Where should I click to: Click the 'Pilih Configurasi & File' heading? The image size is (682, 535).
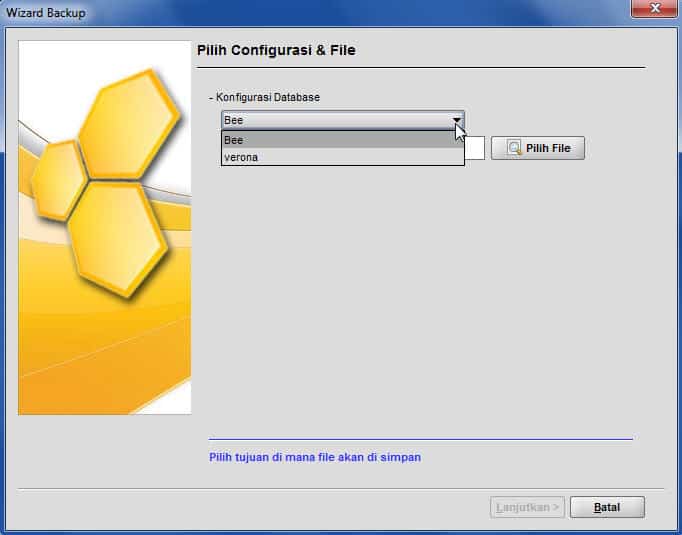tap(276, 50)
